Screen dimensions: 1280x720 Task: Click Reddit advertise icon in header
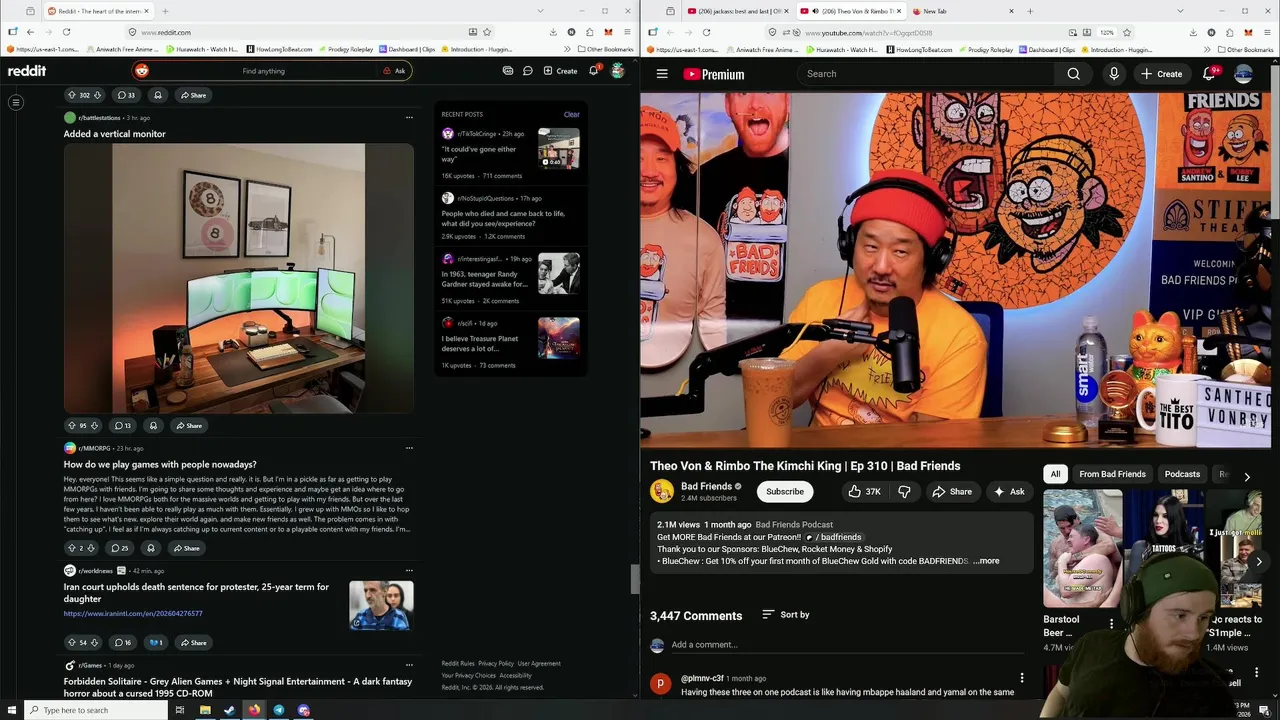coord(508,71)
